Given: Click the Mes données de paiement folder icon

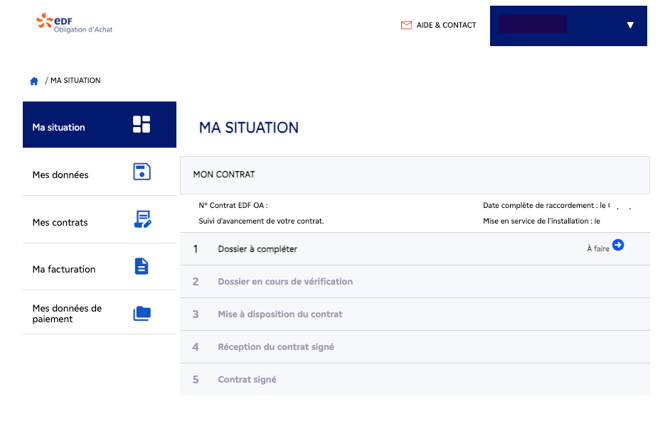Looking at the screenshot, I should pyautogui.click(x=141, y=313).
